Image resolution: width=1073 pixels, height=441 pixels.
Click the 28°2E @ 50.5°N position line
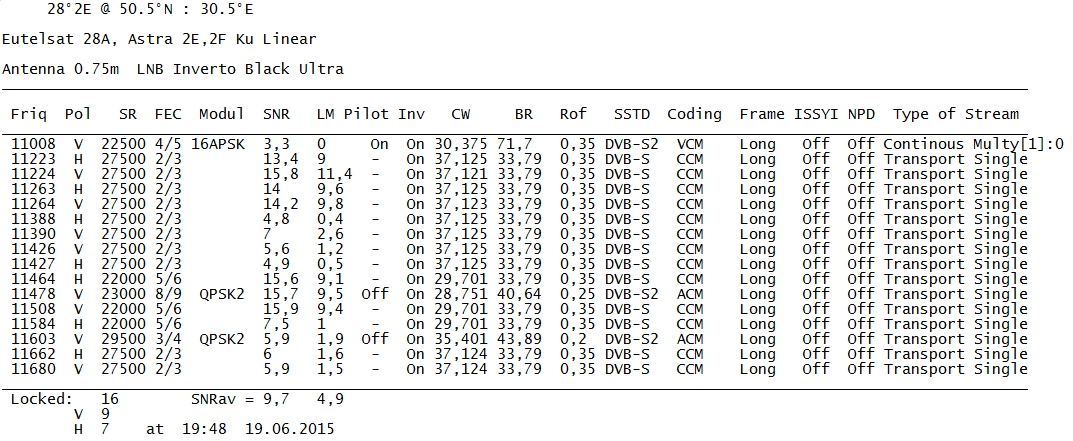pos(151,10)
